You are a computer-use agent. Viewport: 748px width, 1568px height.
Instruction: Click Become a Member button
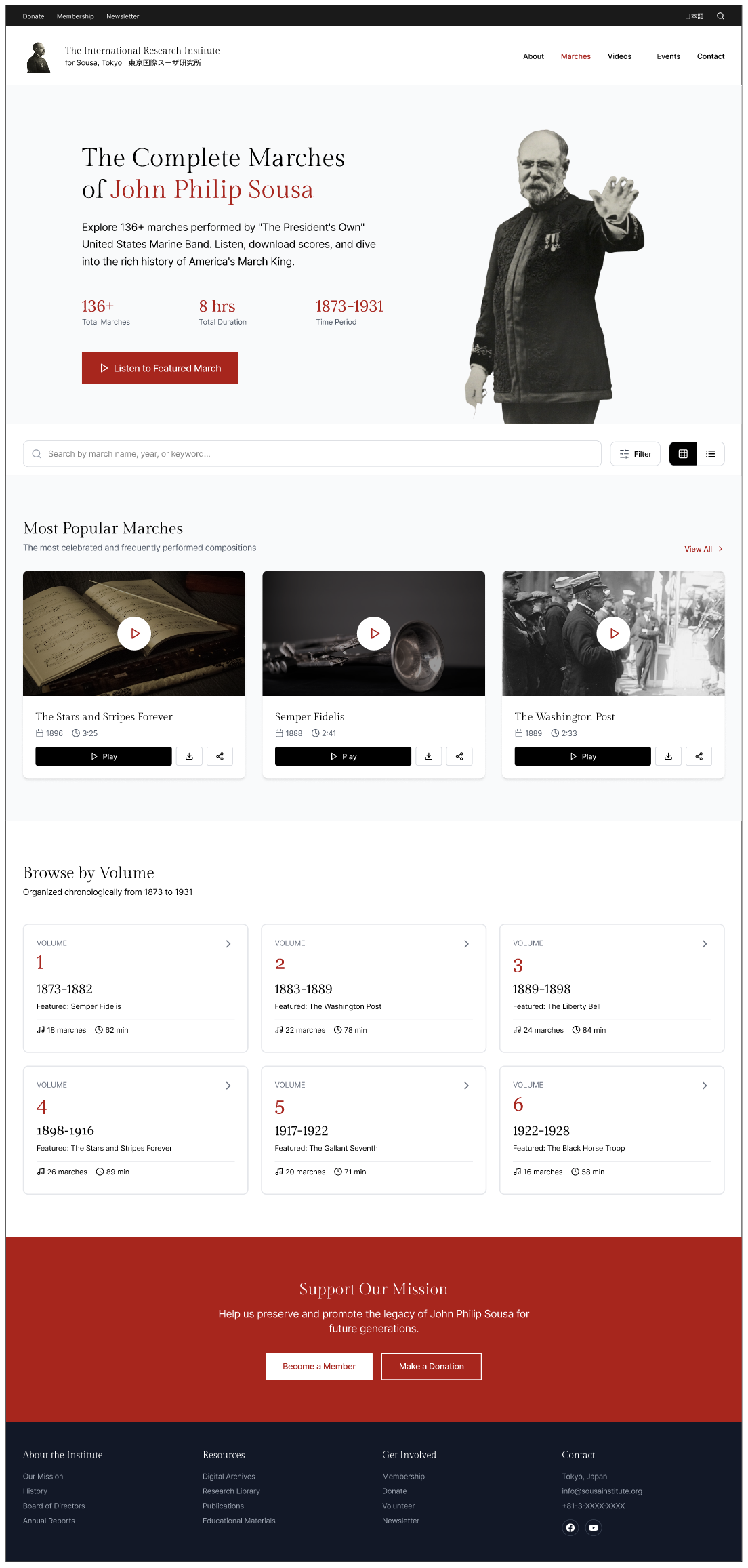[x=319, y=1366]
